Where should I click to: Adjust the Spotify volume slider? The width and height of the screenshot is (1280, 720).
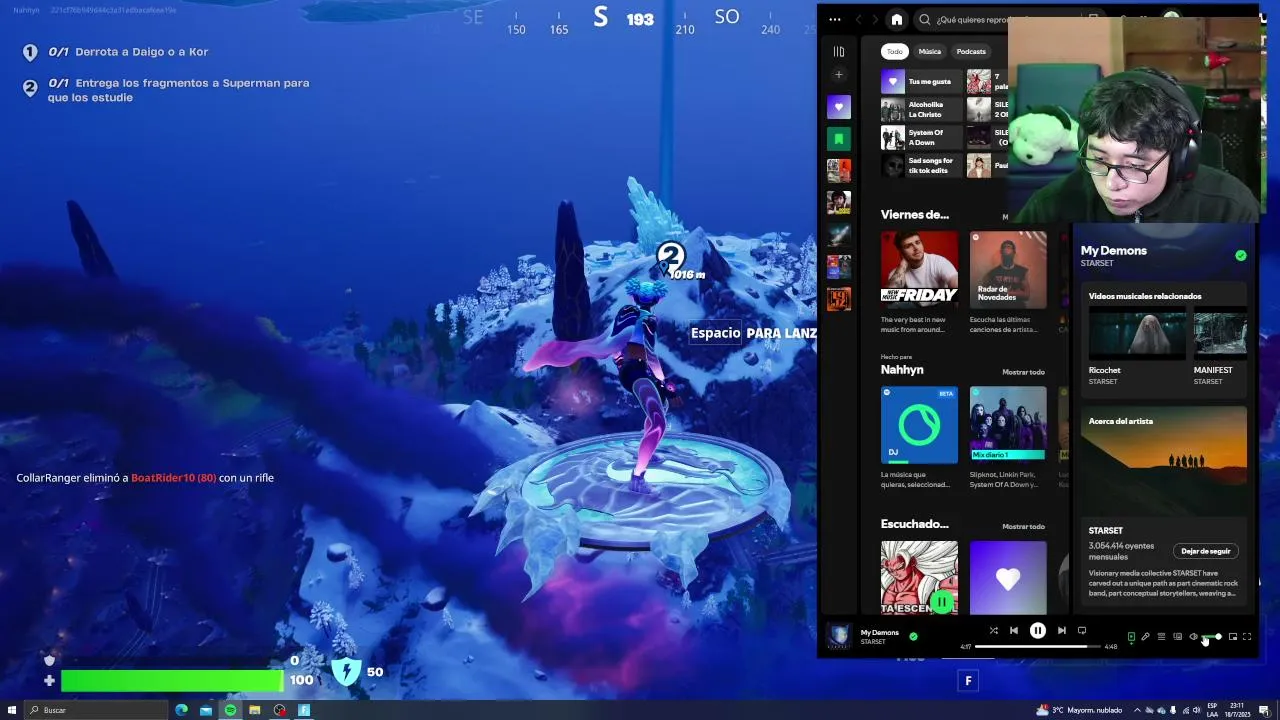click(x=1212, y=637)
